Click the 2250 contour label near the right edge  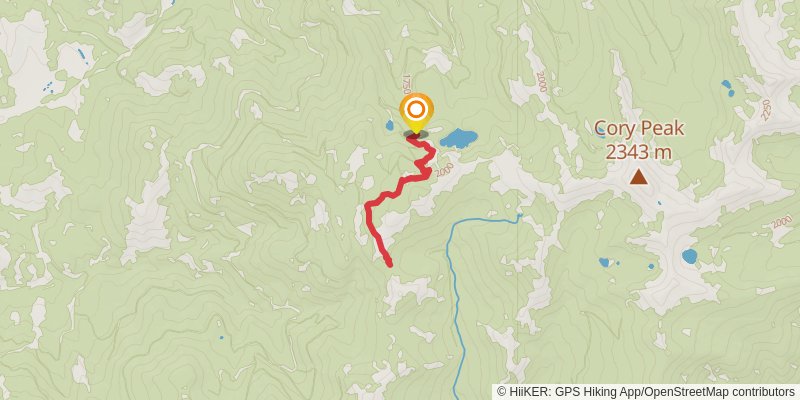coord(766,109)
